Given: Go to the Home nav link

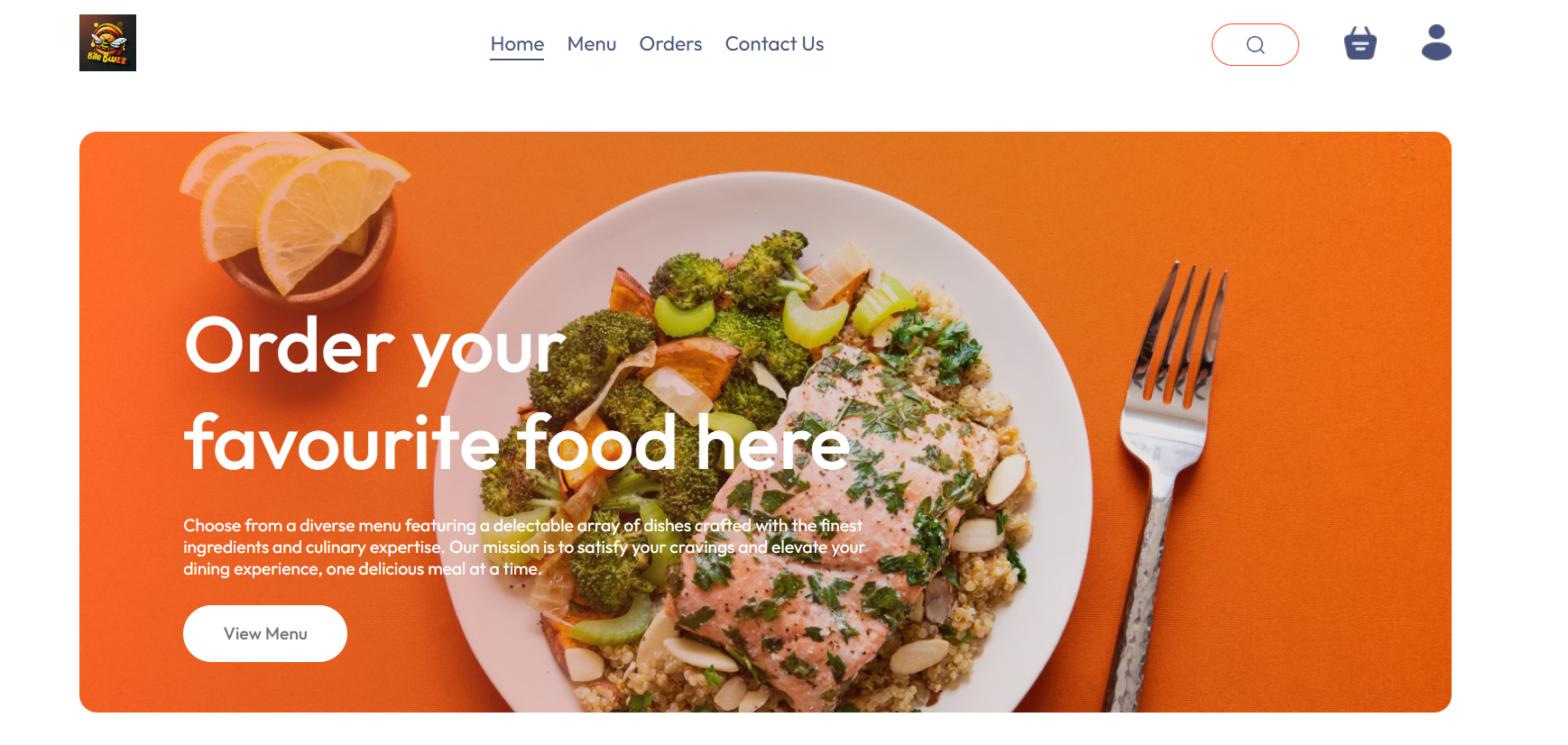Looking at the screenshot, I should [x=517, y=44].
